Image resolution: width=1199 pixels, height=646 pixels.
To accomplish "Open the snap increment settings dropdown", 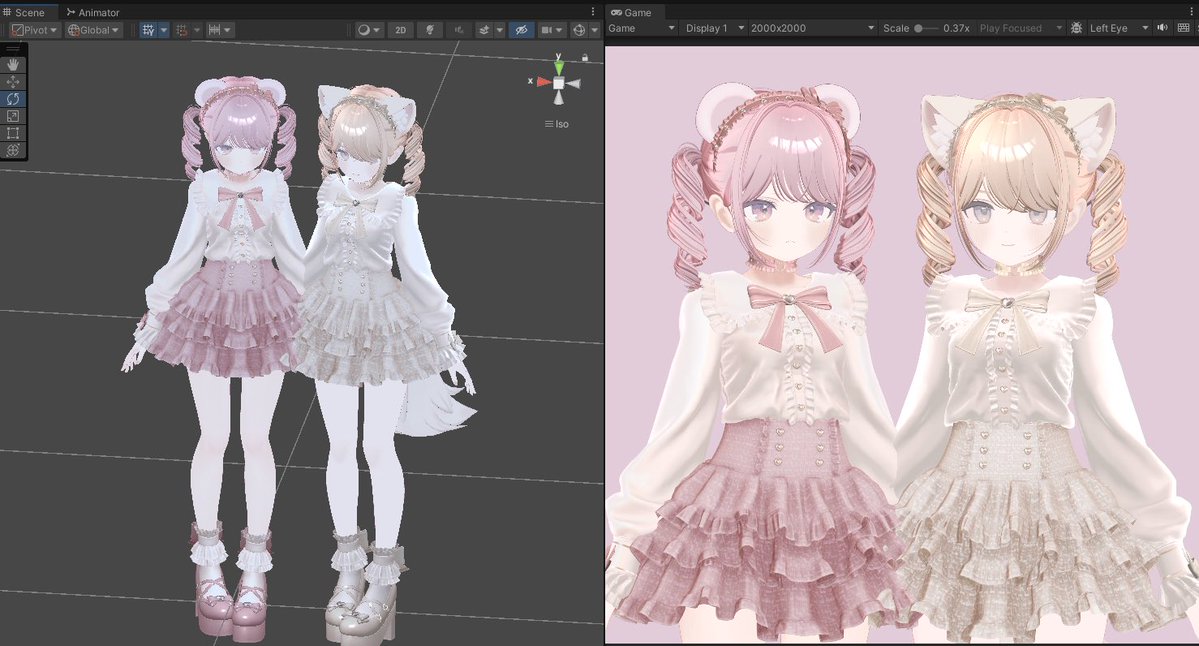I will [219, 30].
